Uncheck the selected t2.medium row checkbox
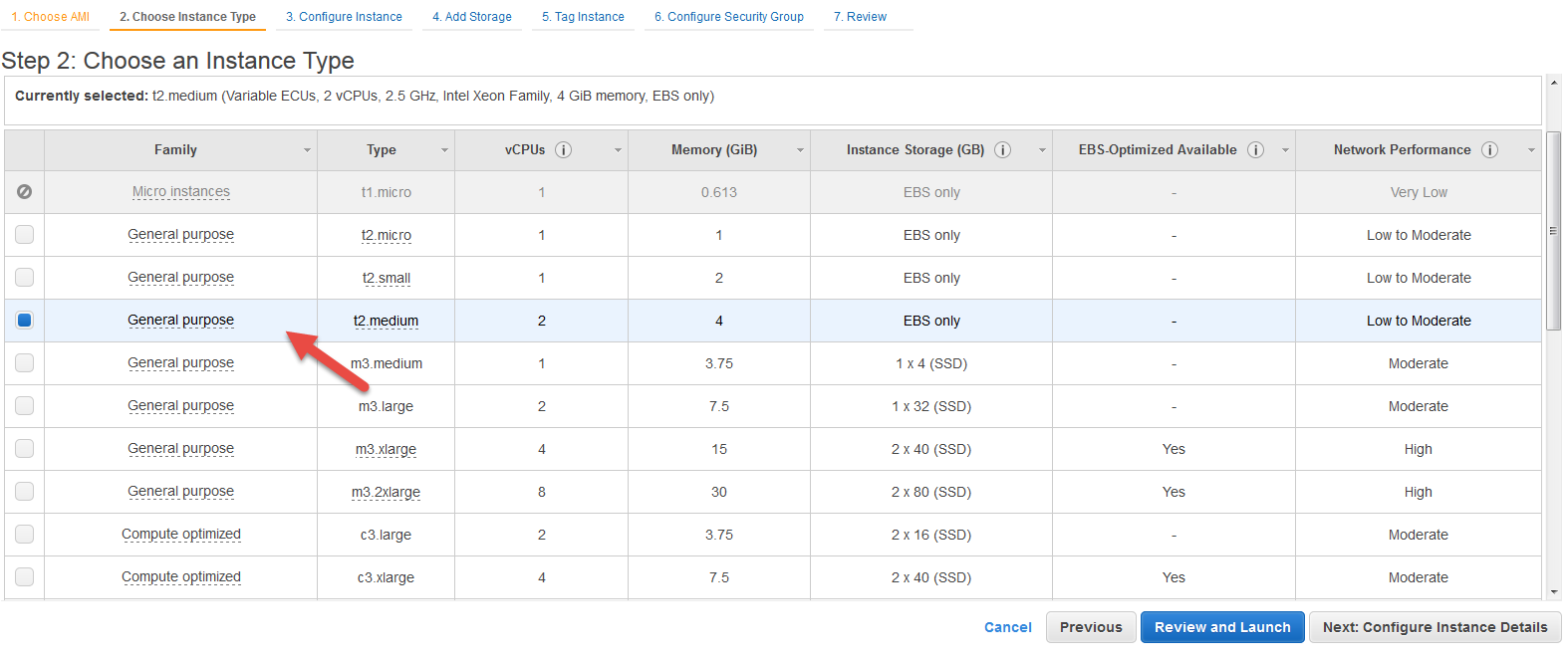 25,321
